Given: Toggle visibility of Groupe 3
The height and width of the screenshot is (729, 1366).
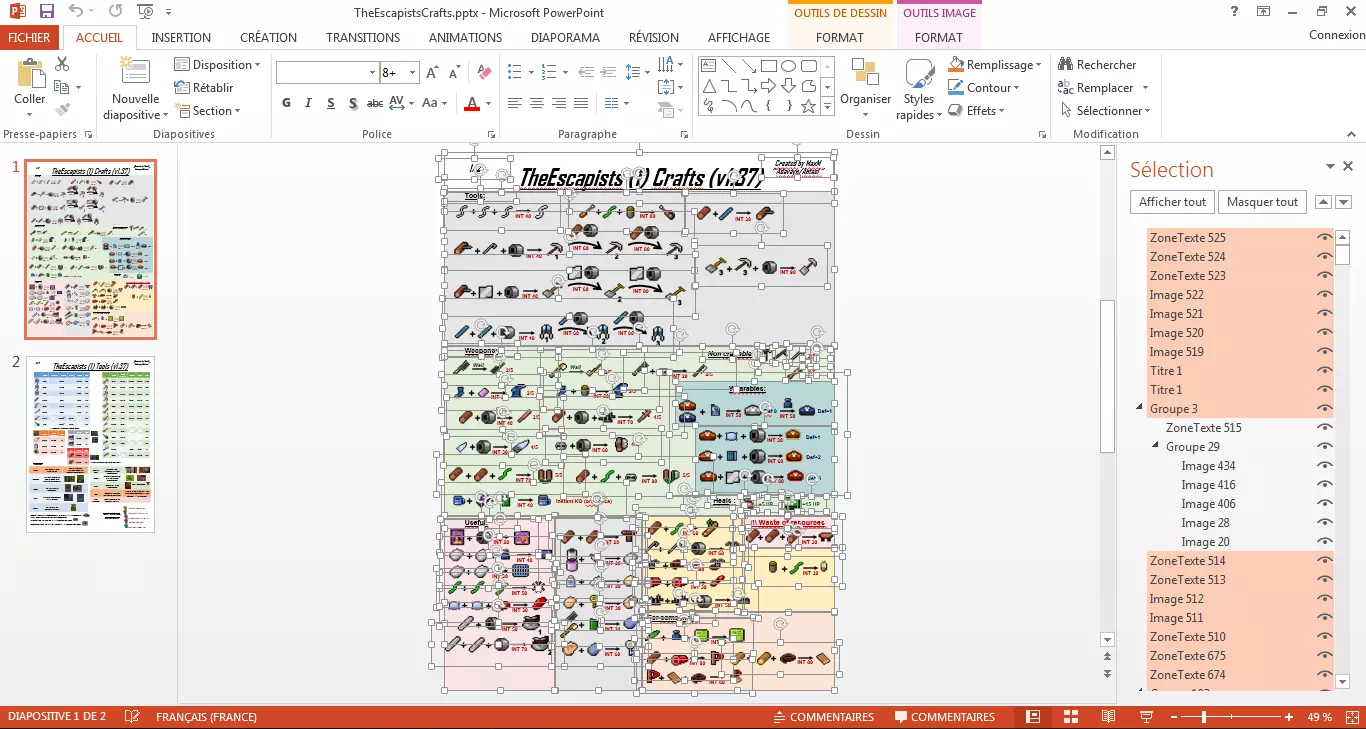Looking at the screenshot, I should pyautogui.click(x=1325, y=409).
